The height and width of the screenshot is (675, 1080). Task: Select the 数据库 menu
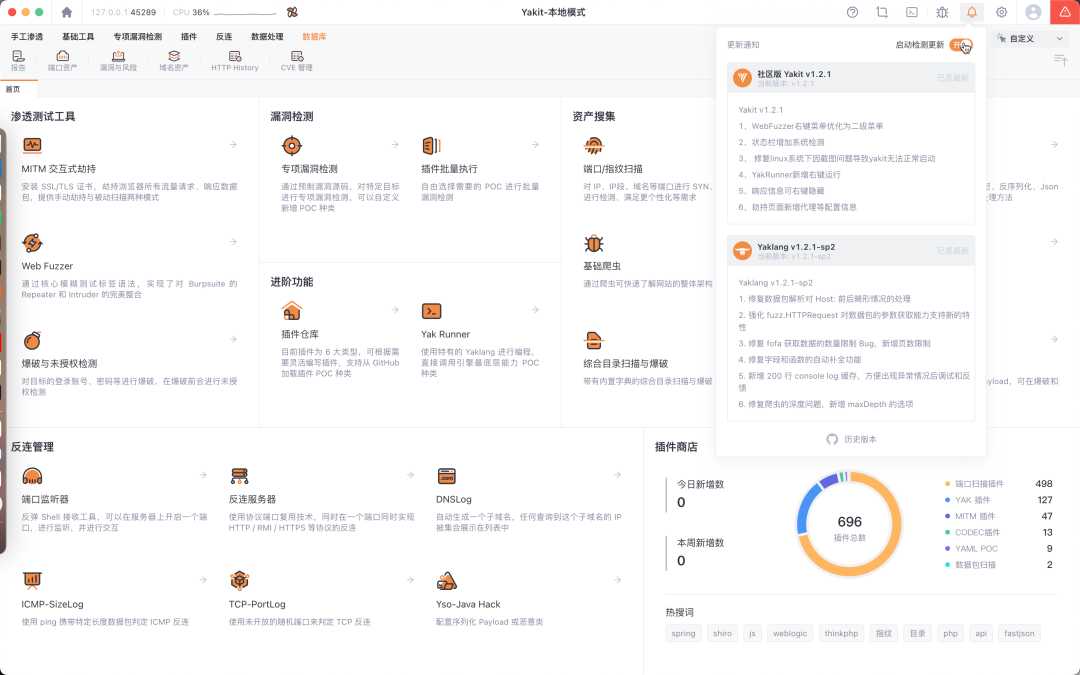tap(314, 37)
